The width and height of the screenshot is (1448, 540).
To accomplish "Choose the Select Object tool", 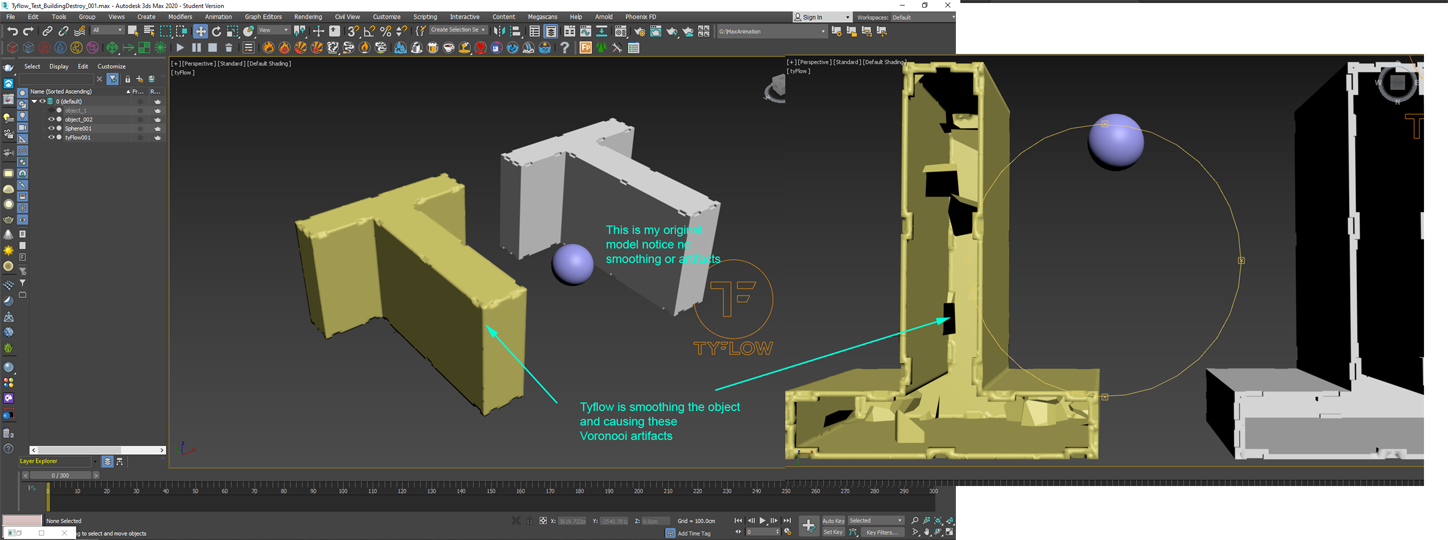I will point(133,31).
